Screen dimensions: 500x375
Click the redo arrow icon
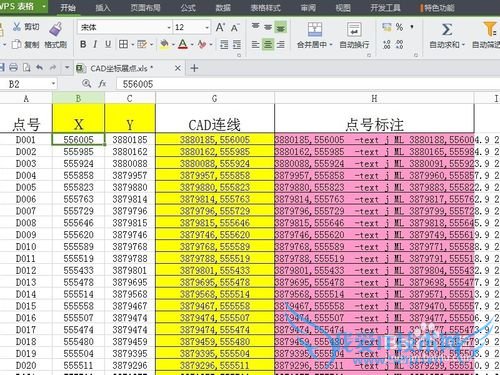(x=53, y=68)
